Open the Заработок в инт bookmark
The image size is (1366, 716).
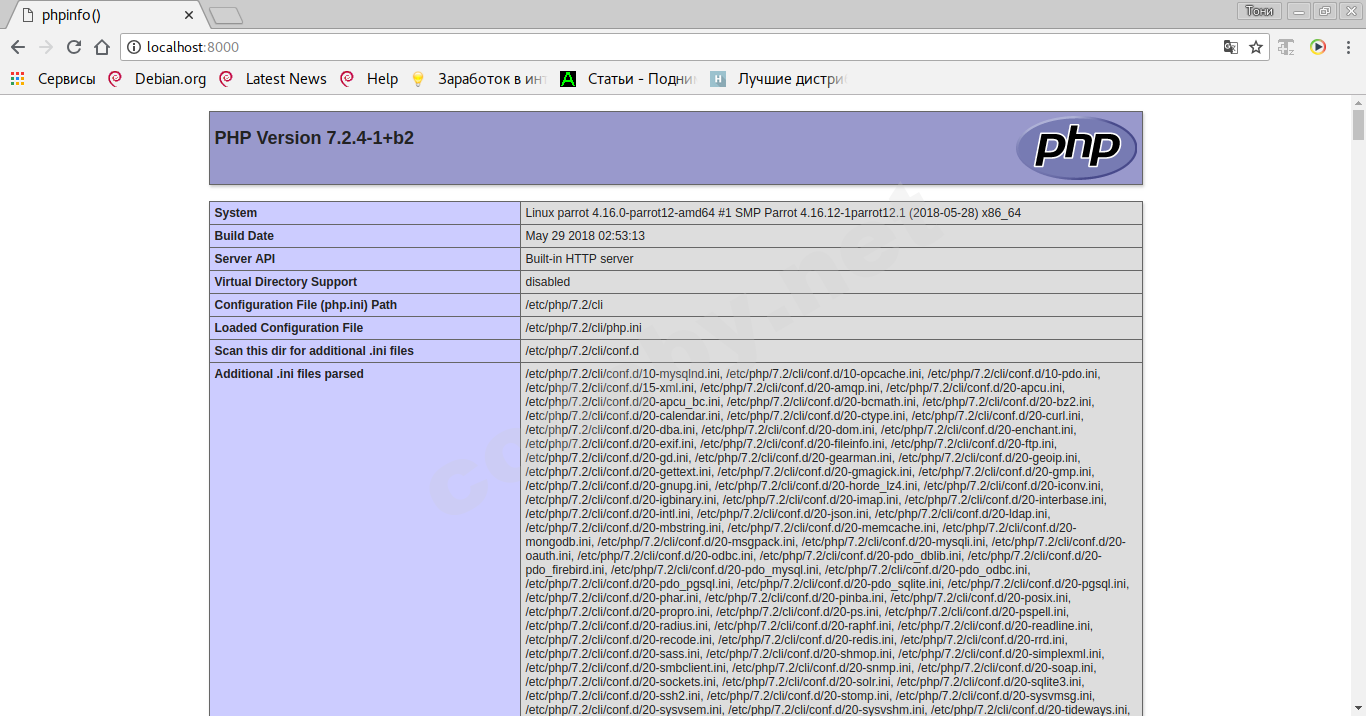(479, 79)
